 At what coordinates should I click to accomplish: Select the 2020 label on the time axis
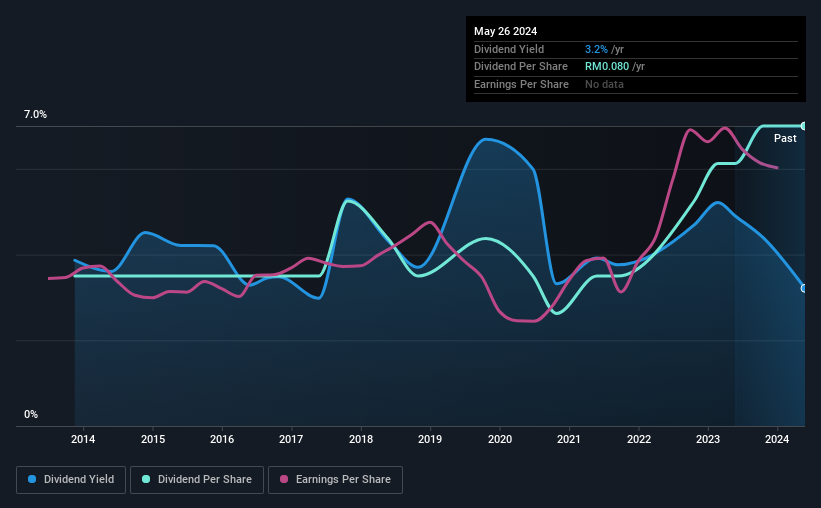[x=500, y=439]
